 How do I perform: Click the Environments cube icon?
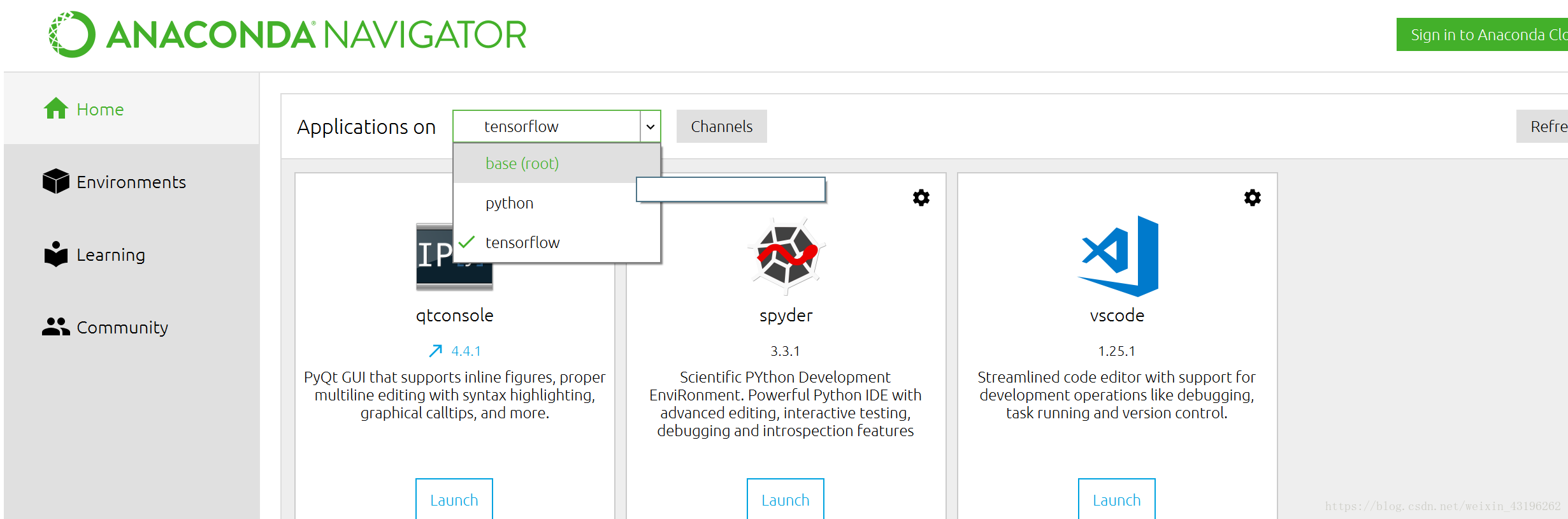pos(56,181)
